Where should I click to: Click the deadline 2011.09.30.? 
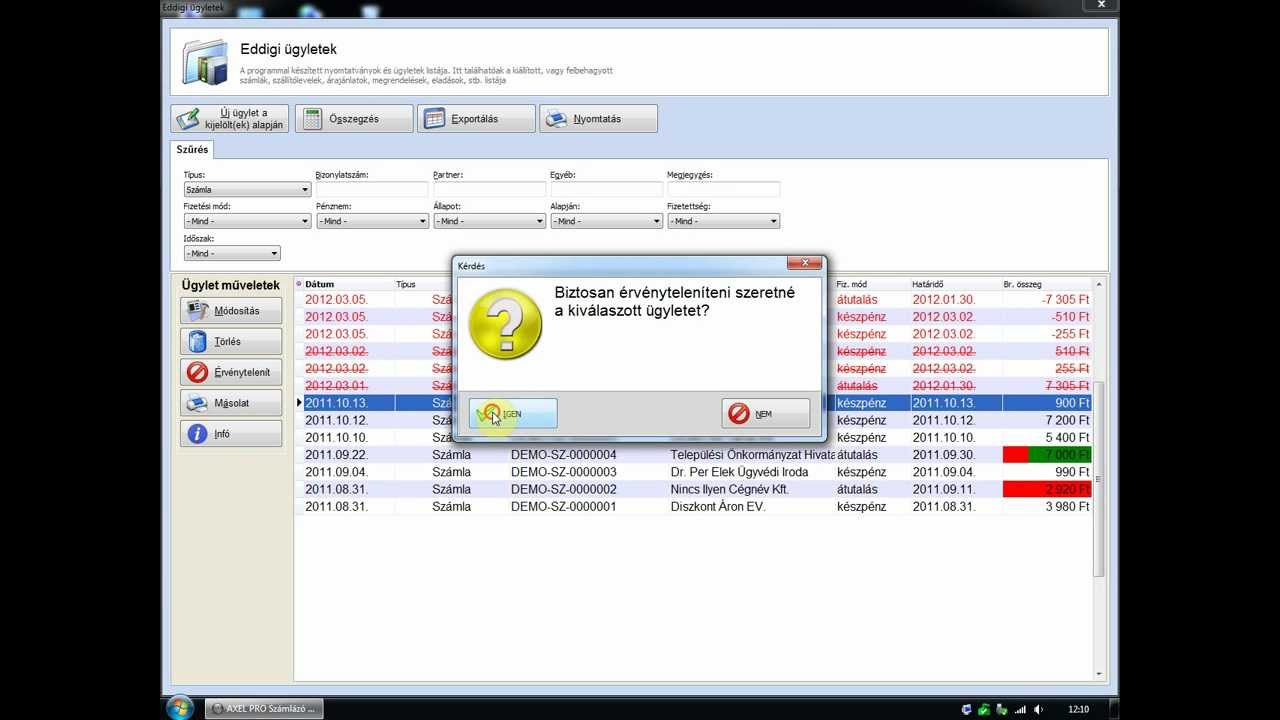943,455
